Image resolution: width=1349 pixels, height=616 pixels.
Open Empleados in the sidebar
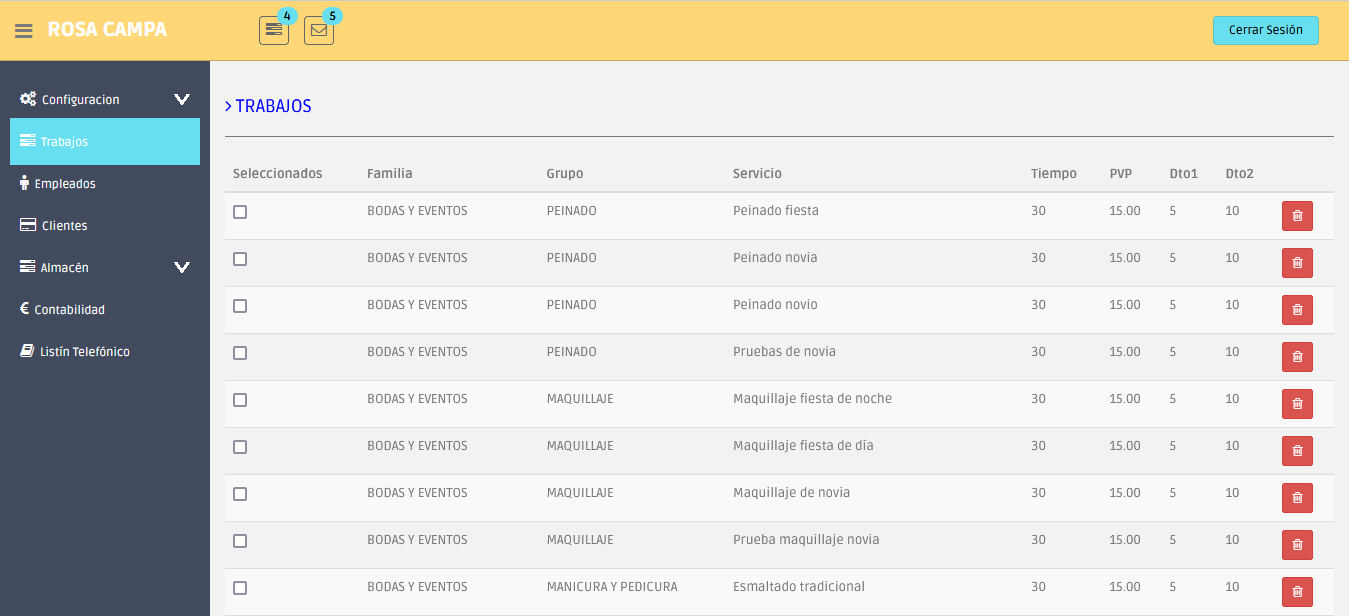[x=64, y=184]
